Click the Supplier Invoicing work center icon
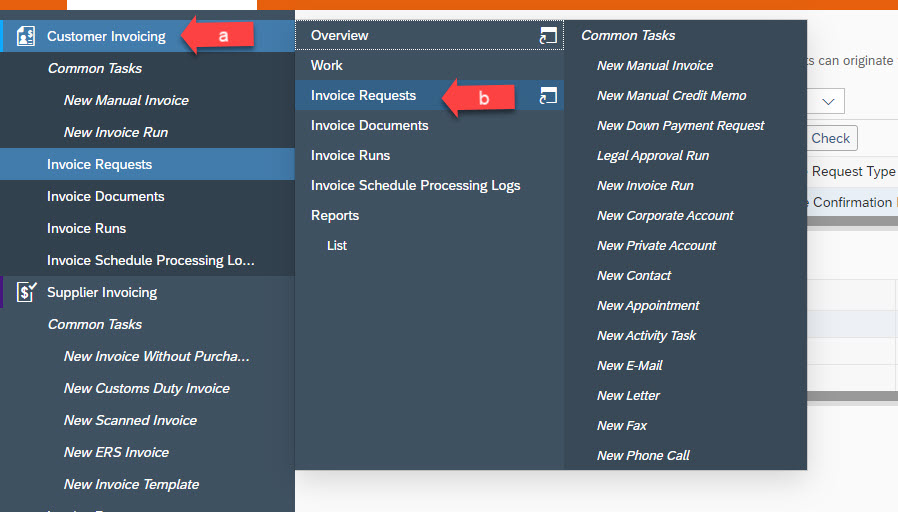 26,292
